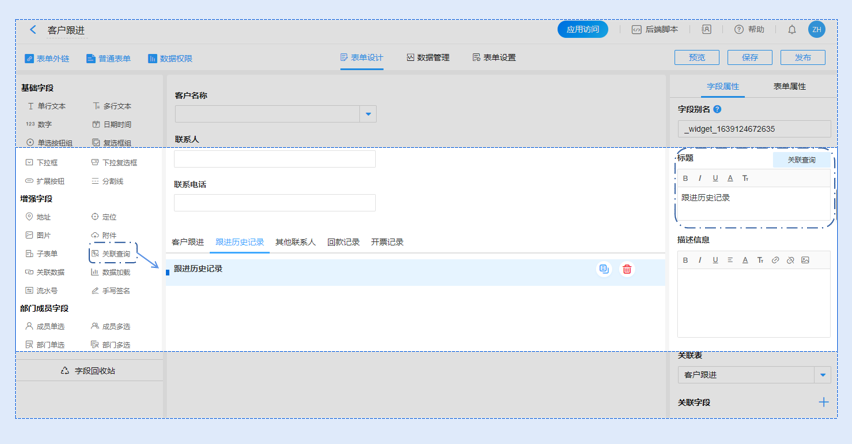Image resolution: width=852 pixels, height=444 pixels.
Task: Copy the 跟进历史记录 field using duplicate icon
Action: pyautogui.click(x=604, y=269)
